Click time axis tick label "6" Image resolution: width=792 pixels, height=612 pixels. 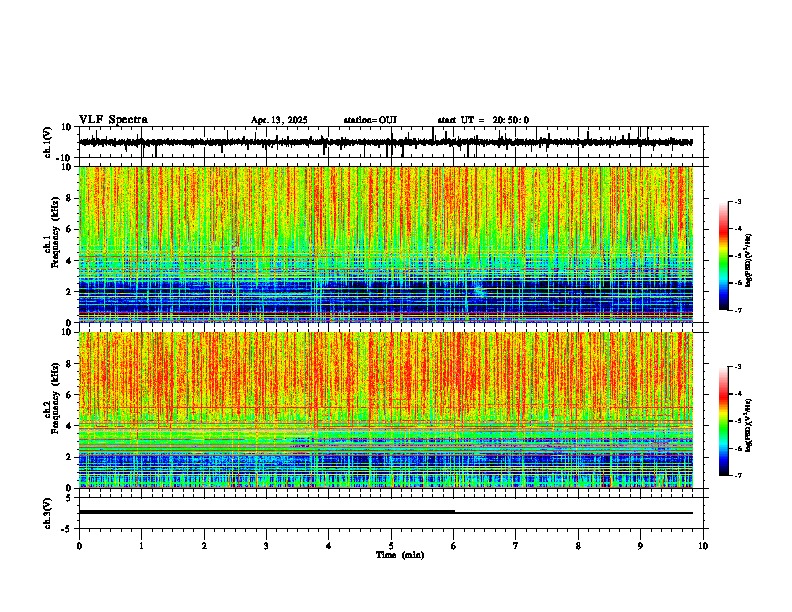454,546
